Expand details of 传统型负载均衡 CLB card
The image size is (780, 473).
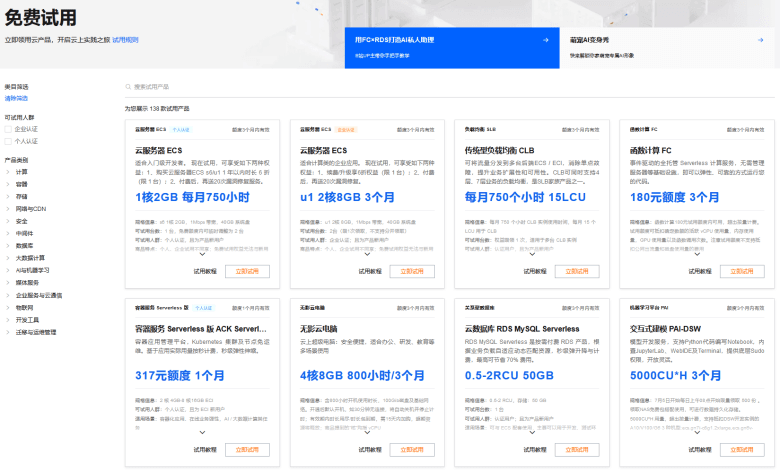click(532, 254)
